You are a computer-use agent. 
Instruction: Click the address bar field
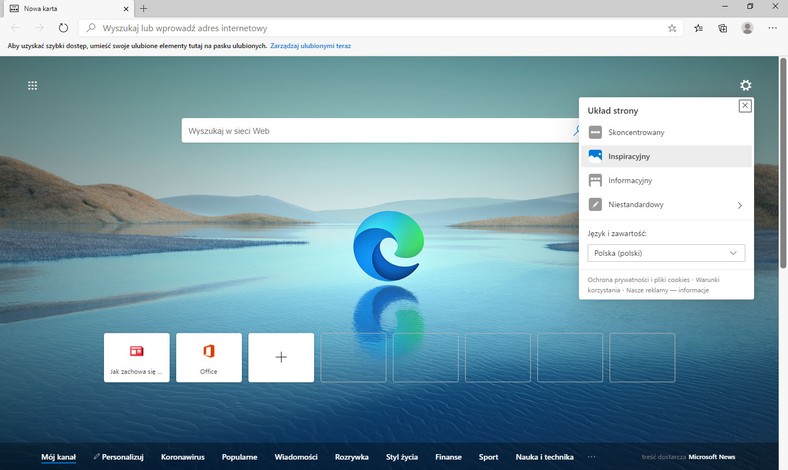(x=381, y=28)
